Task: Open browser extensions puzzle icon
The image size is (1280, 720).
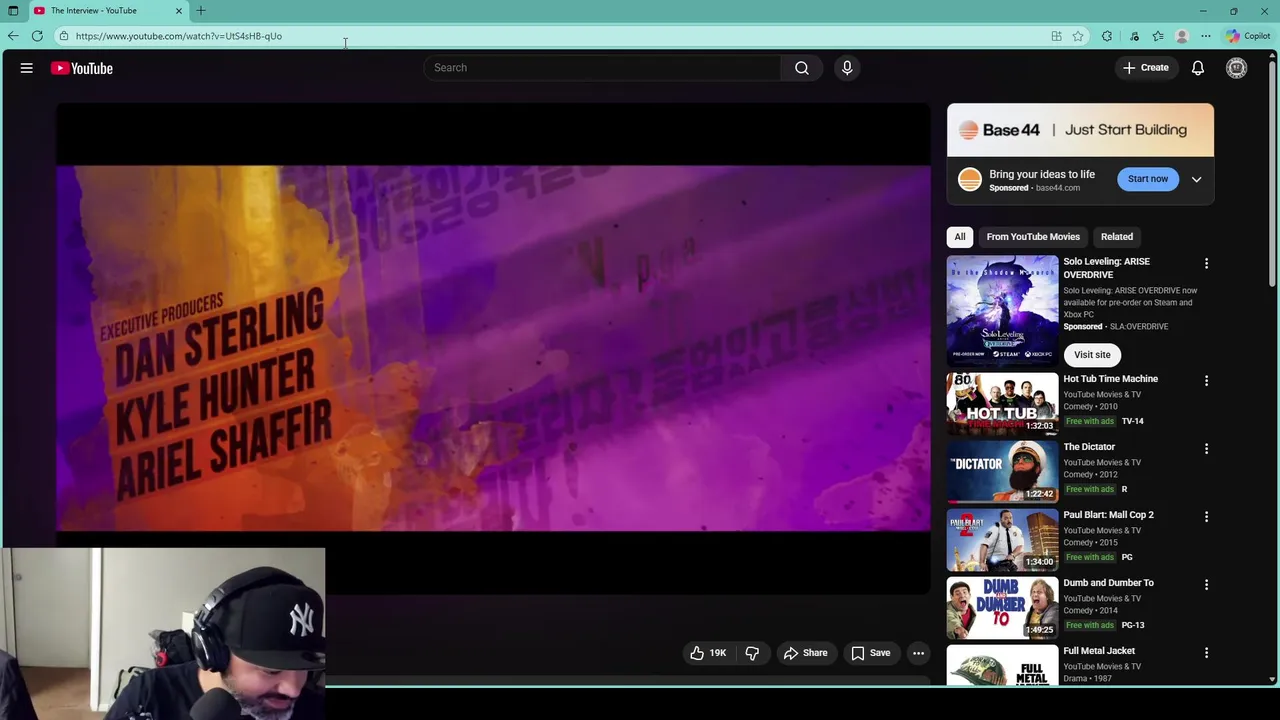Action: tap(1107, 36)
